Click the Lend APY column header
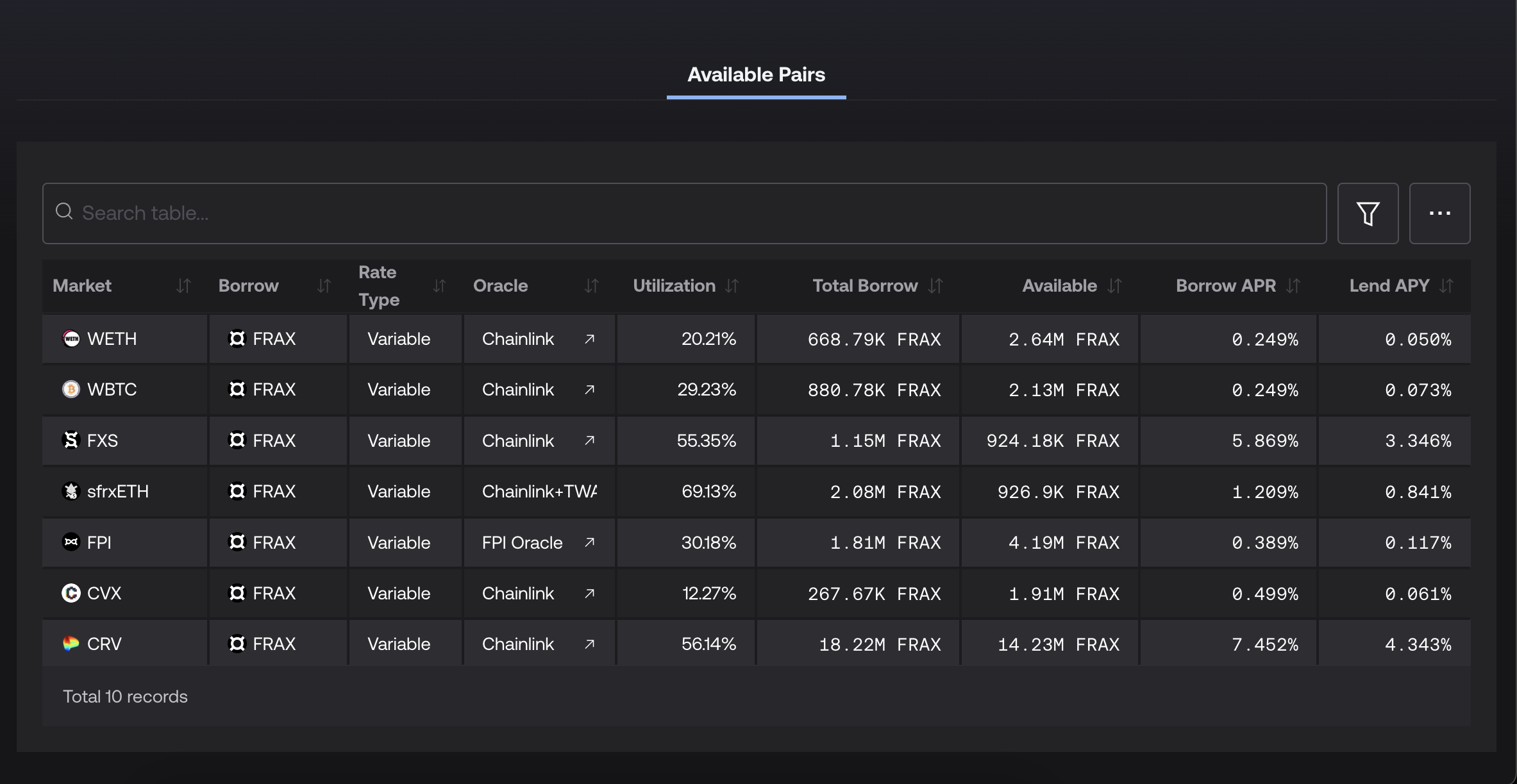Image resolution: width=1517 pixels, height=784 pixels. click(x=1389, y=286)
